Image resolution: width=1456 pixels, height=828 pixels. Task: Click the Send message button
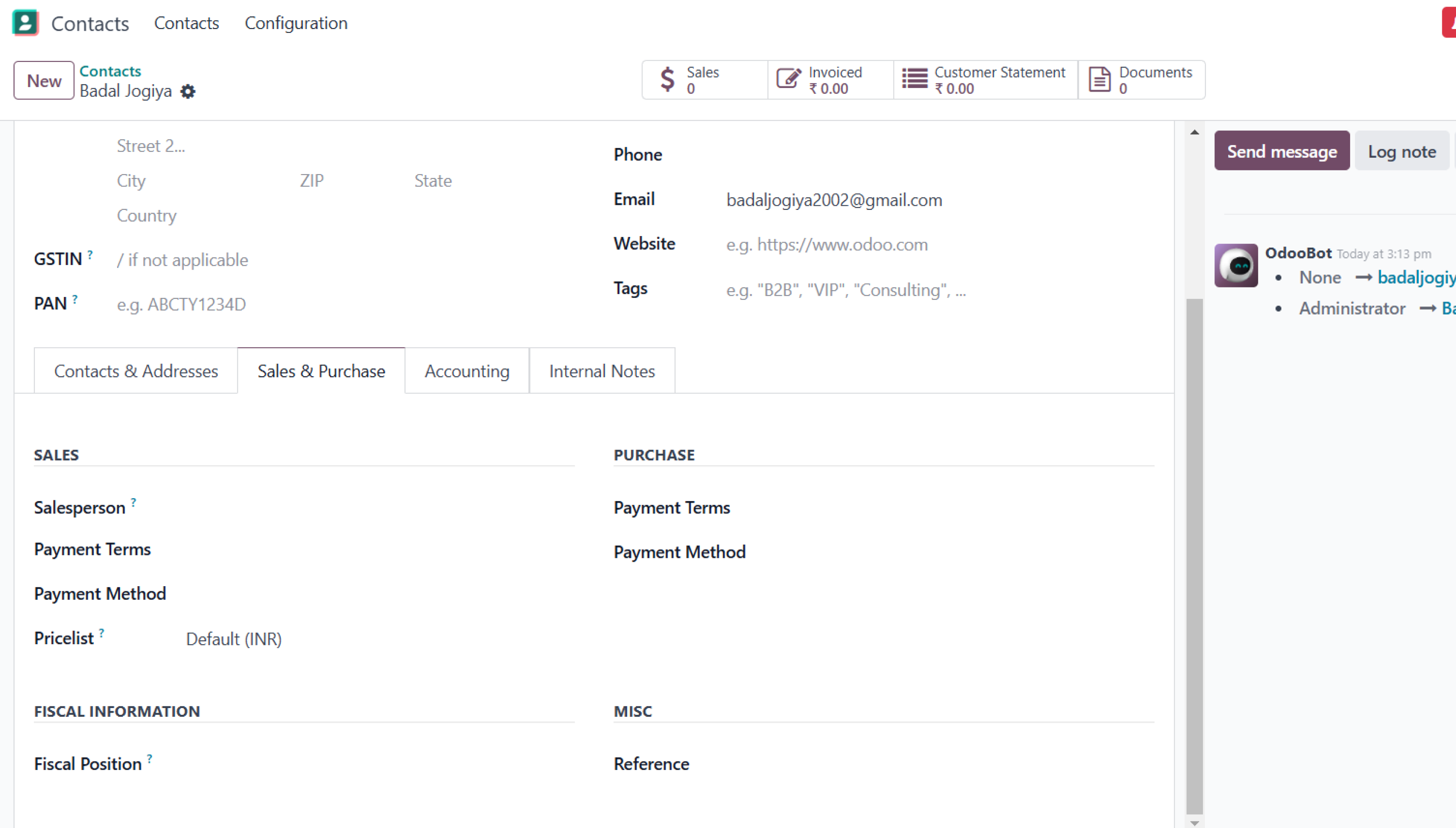(1281, 151)
